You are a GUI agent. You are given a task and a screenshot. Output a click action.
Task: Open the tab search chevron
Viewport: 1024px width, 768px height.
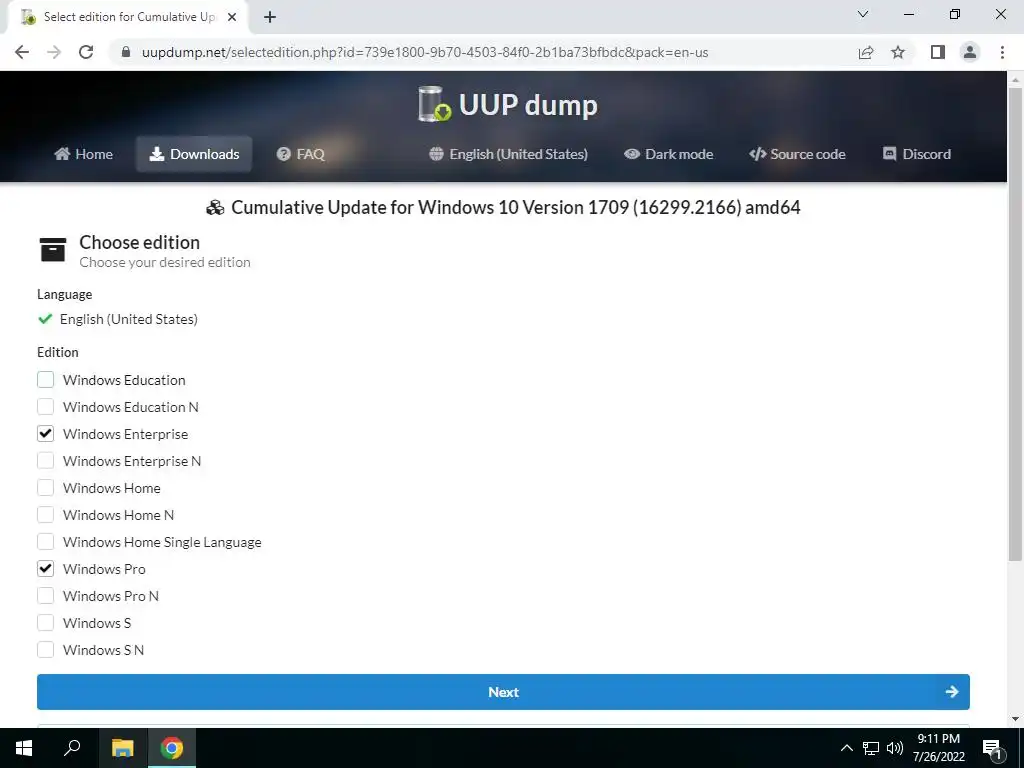pyautogui.click(x=863, y=14)
